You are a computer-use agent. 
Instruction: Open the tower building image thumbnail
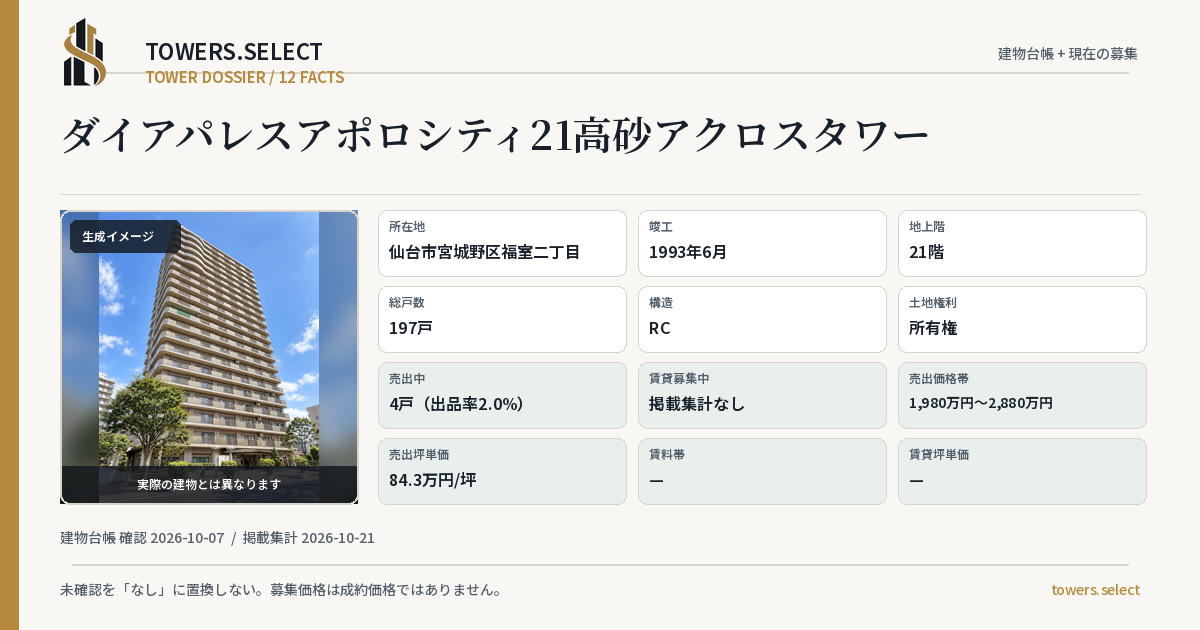coord(209,357)
